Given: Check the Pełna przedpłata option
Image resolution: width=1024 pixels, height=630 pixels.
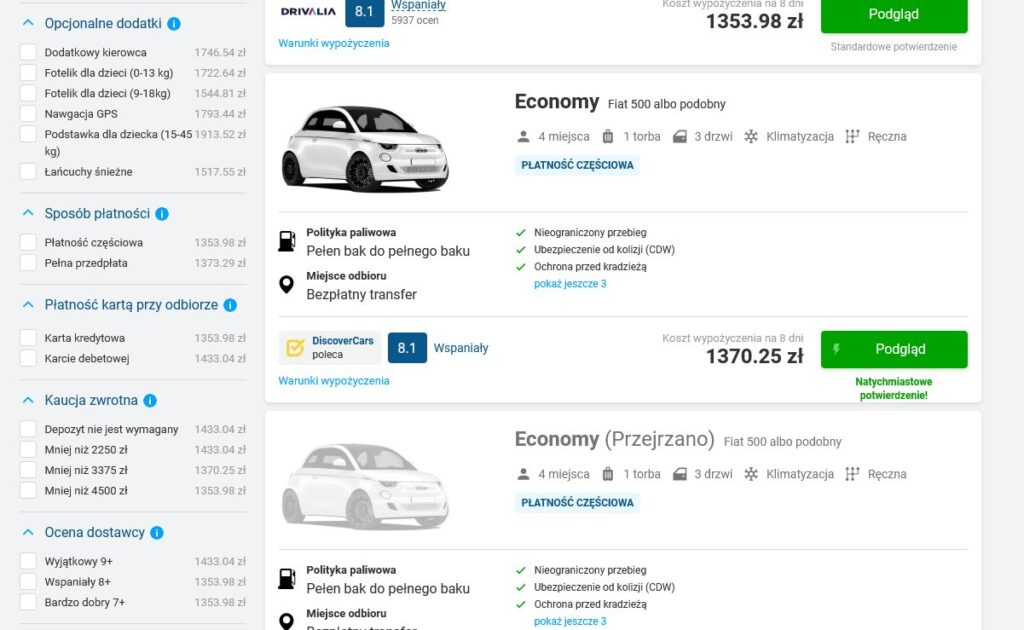Looking at the screenshot, I should 28,262.
